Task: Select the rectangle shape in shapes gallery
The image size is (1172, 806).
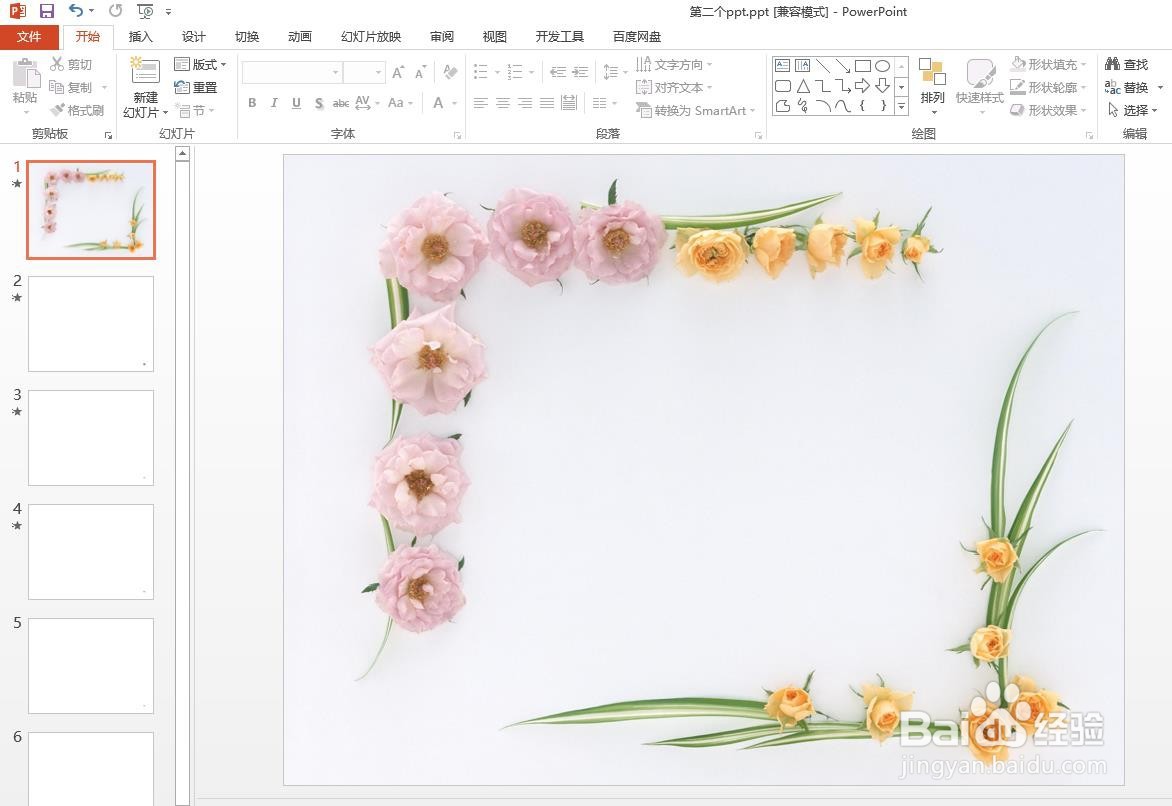Action: (863, 66)
